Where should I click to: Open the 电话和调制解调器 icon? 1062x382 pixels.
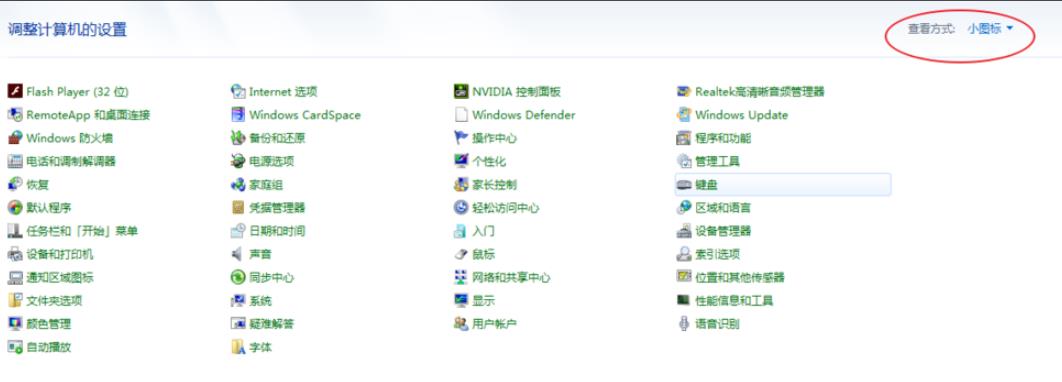click(x=15, y=161)
